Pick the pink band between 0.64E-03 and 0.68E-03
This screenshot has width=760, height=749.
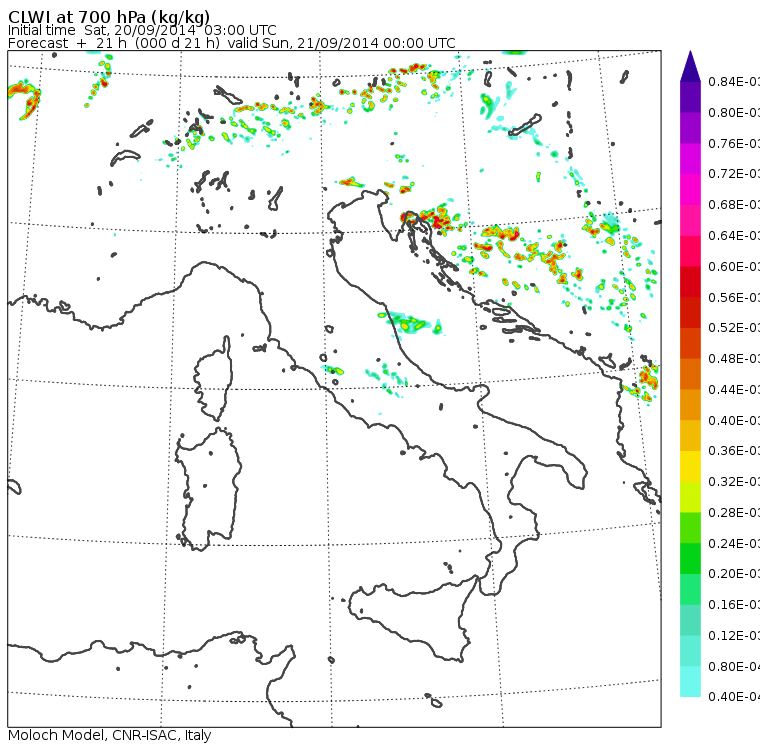click(x=690, y=220)
